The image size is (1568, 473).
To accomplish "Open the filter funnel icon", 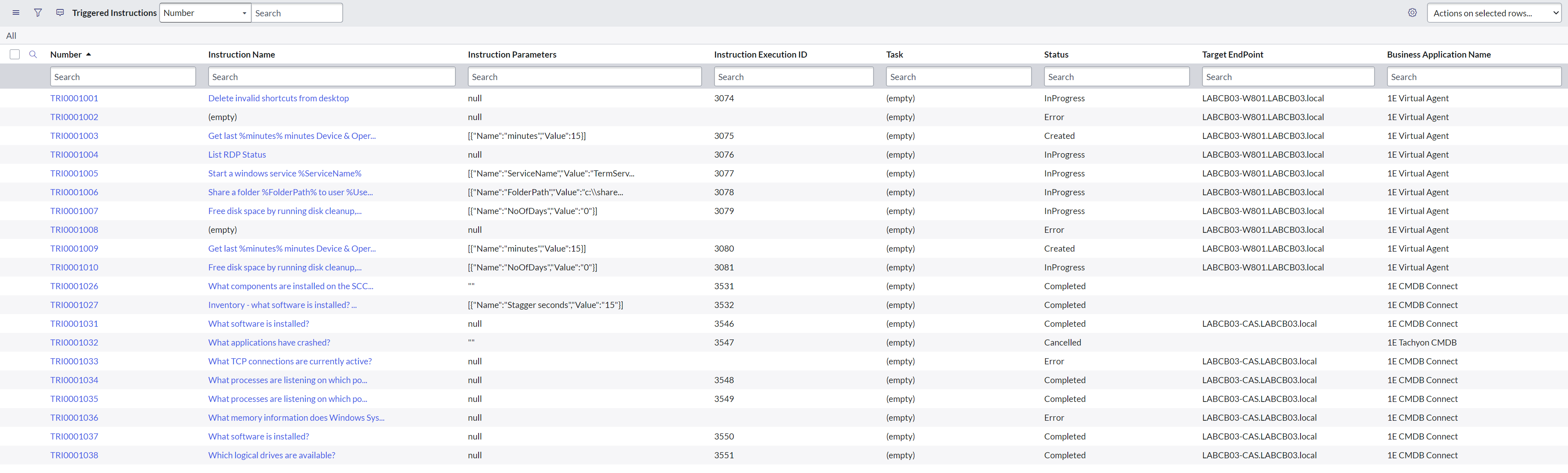I will (x=38, y=13).
